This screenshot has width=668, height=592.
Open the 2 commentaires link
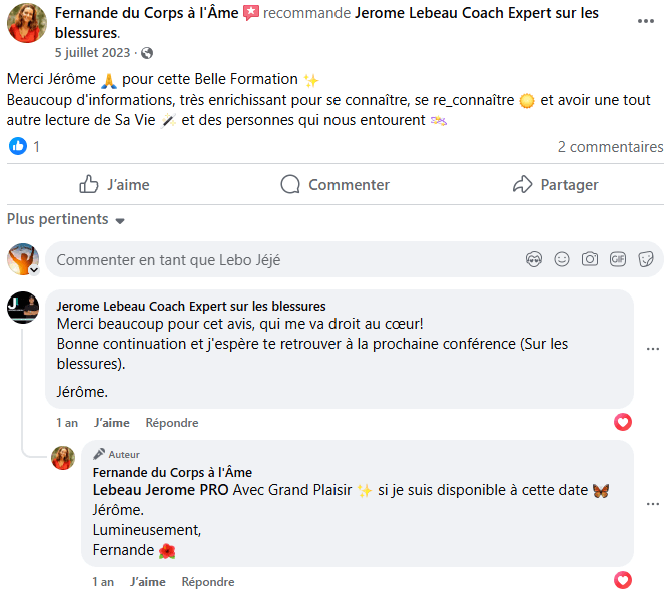610,147
